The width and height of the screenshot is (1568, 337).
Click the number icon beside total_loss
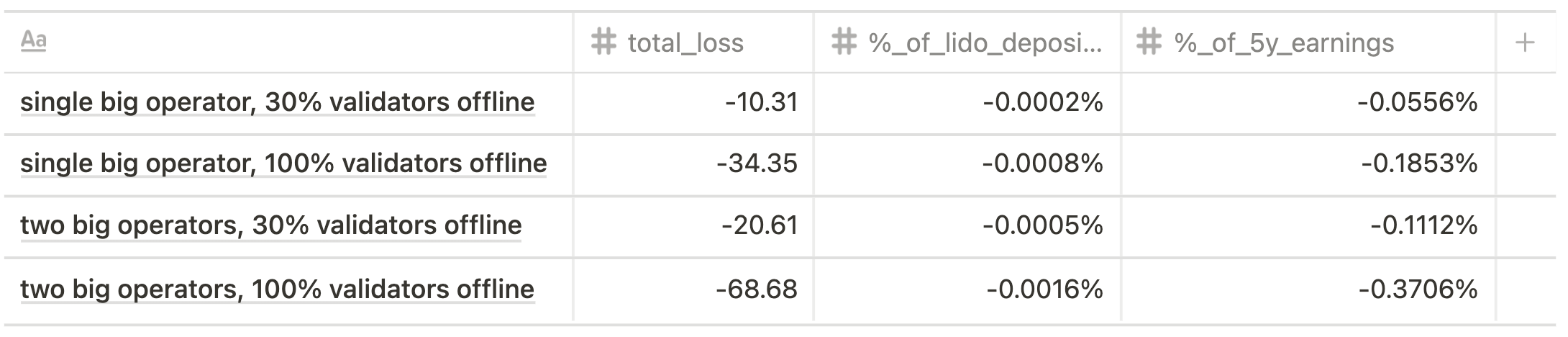(603, 42)
